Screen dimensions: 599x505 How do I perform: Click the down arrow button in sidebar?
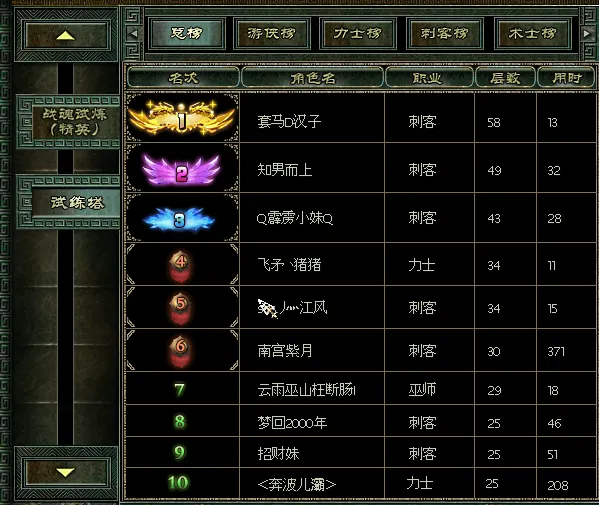pos(66,473)
